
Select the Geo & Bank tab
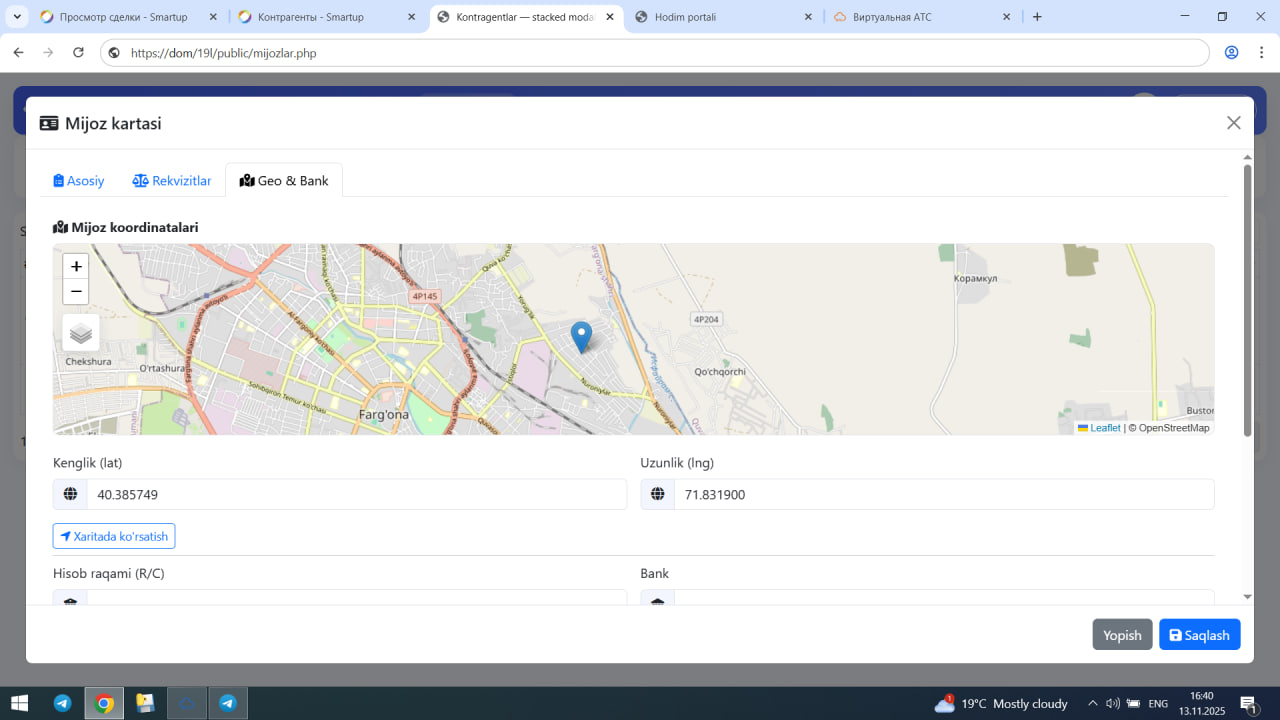point(284,181)
